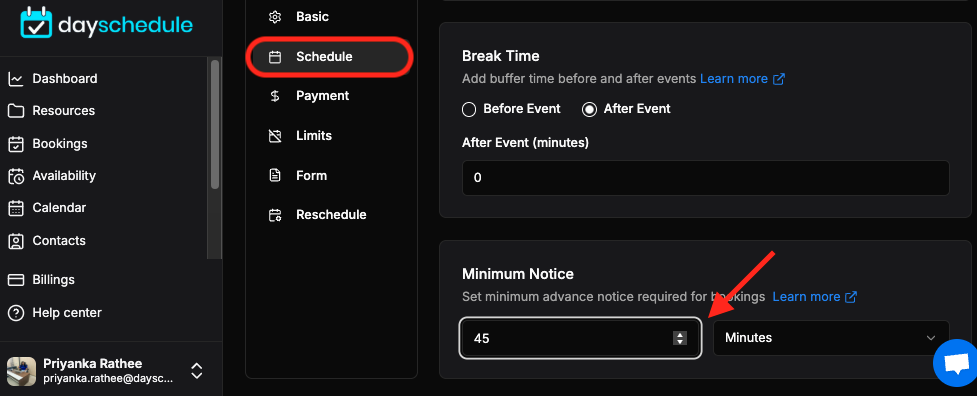The width and height of the screenshot is (977, 396).
Task: Click the Billings card icon
Action: pyautogui.click(x=16, y=280)
